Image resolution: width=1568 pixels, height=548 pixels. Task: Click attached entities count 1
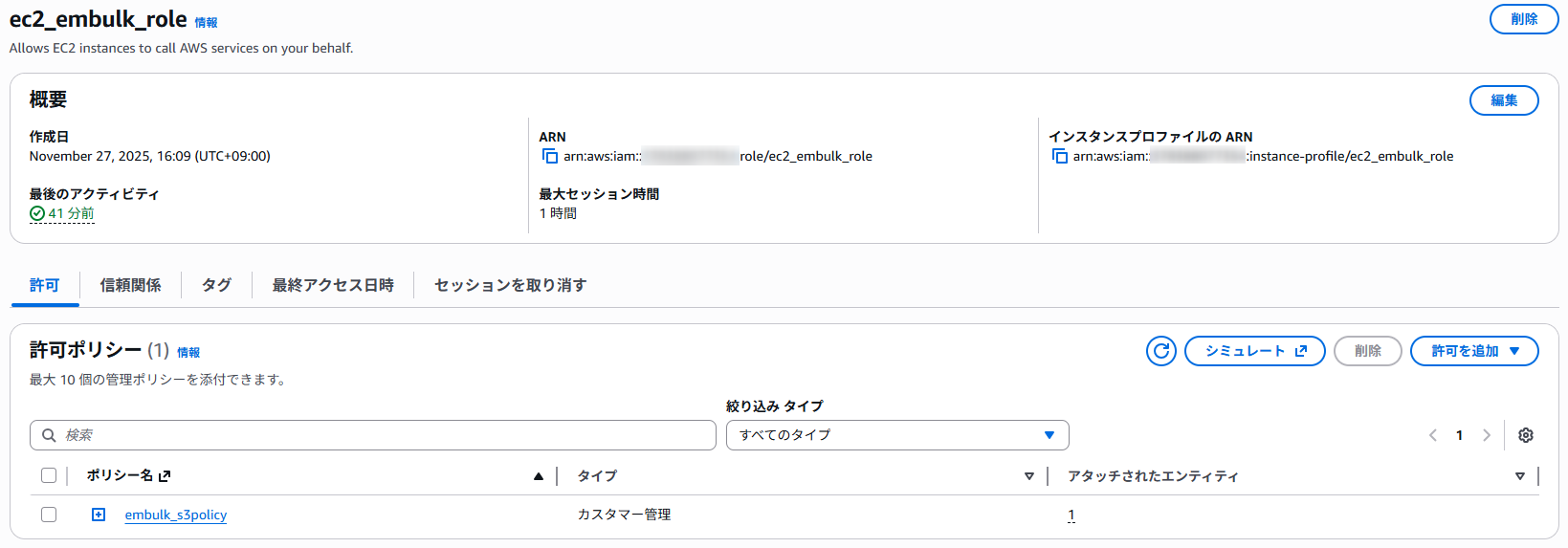(1071, 515)
